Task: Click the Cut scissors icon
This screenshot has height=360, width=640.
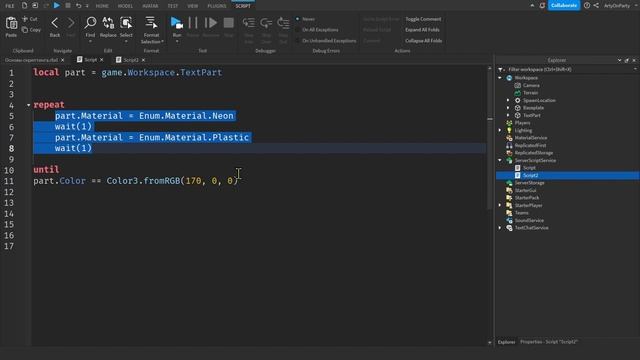Action: (25, 19)
